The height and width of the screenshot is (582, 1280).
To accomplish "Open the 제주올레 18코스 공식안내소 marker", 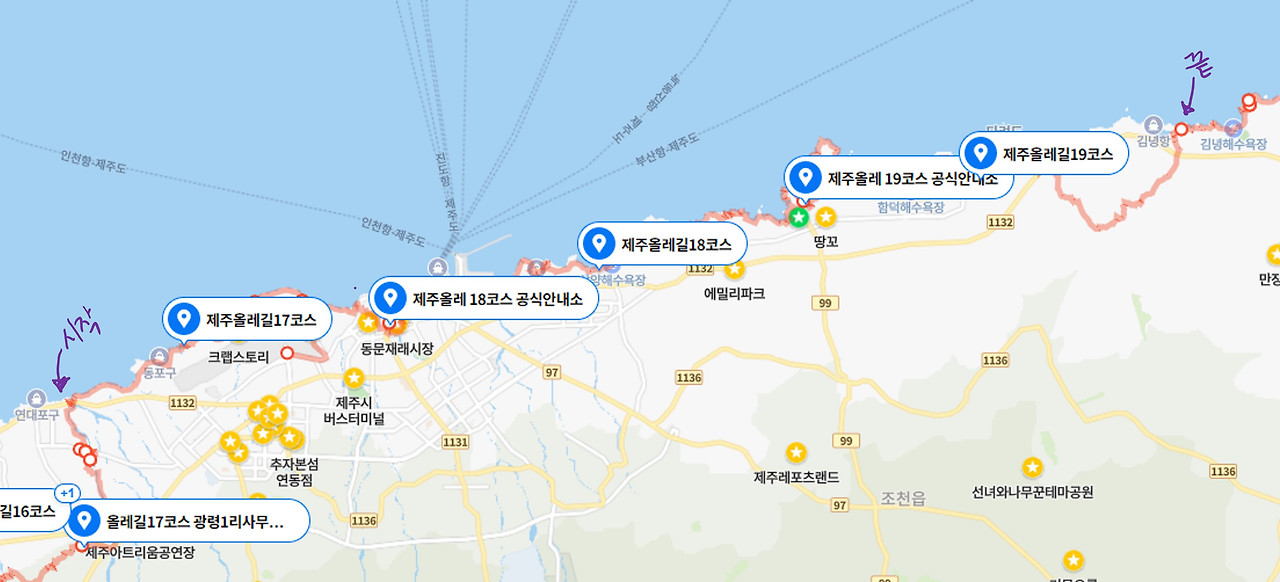I will pyautogui.click(x=483, y=298).
